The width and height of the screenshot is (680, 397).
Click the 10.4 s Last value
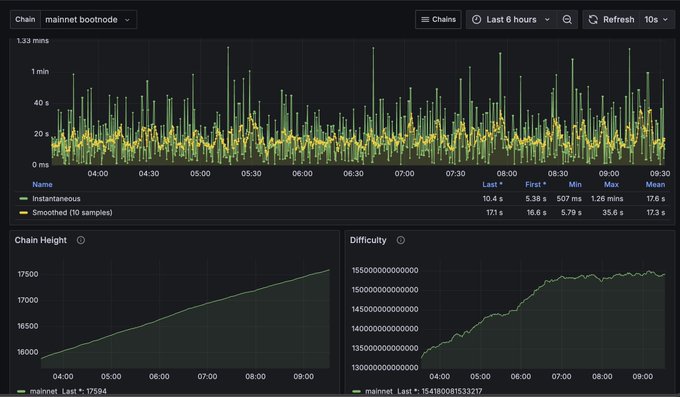click(x=493, y=199)
